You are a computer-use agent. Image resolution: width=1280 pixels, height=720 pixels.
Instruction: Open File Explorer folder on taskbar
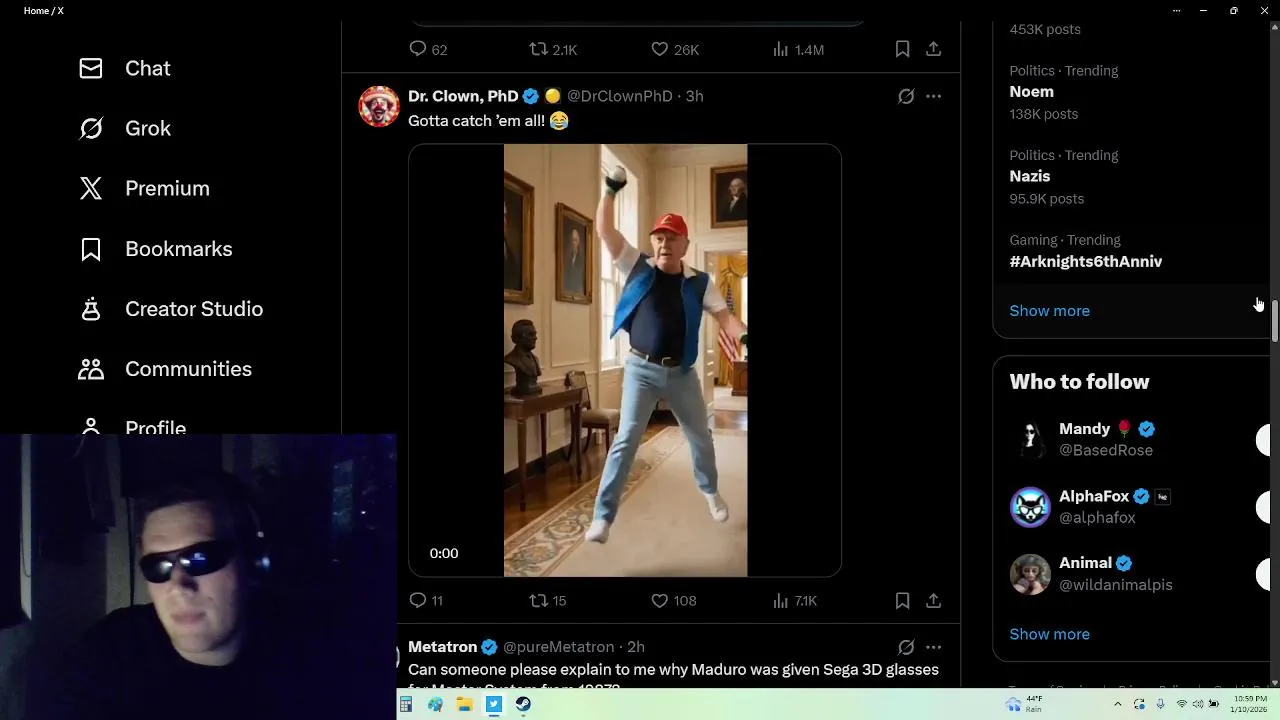coord(464,705)
